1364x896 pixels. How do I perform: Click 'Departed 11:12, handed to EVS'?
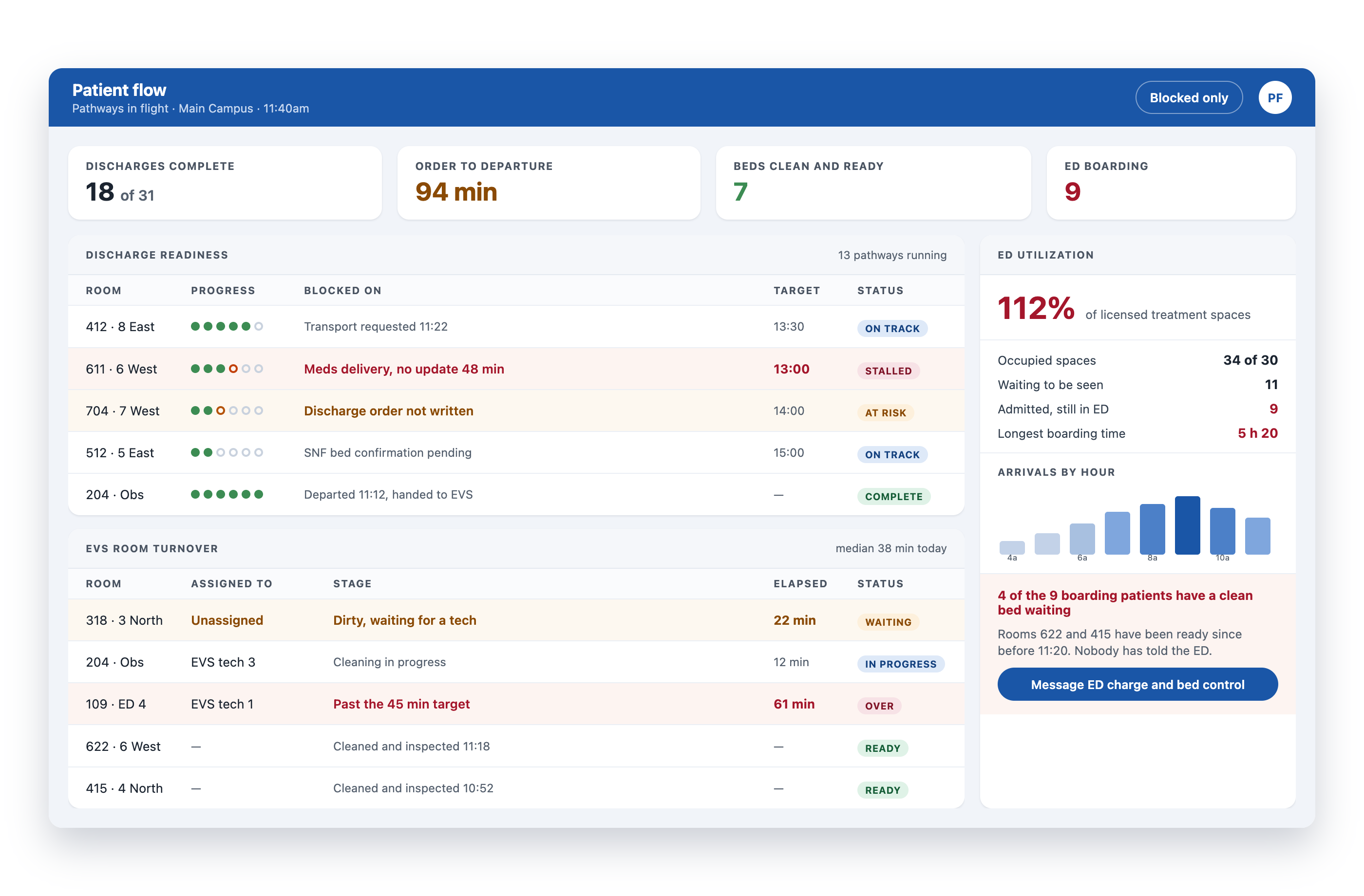pos(388,494)
